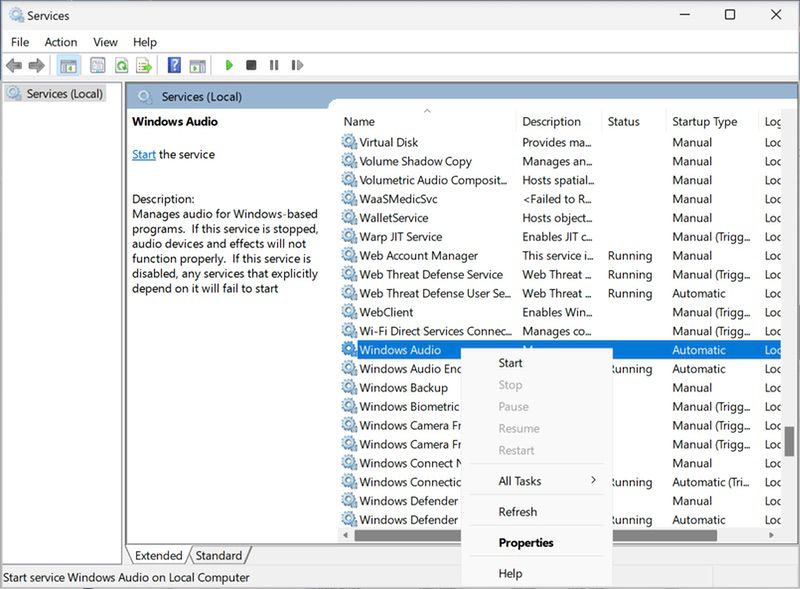Select the Web Account Manager service name
The image size is (800, 589).
tap(418, 256)
